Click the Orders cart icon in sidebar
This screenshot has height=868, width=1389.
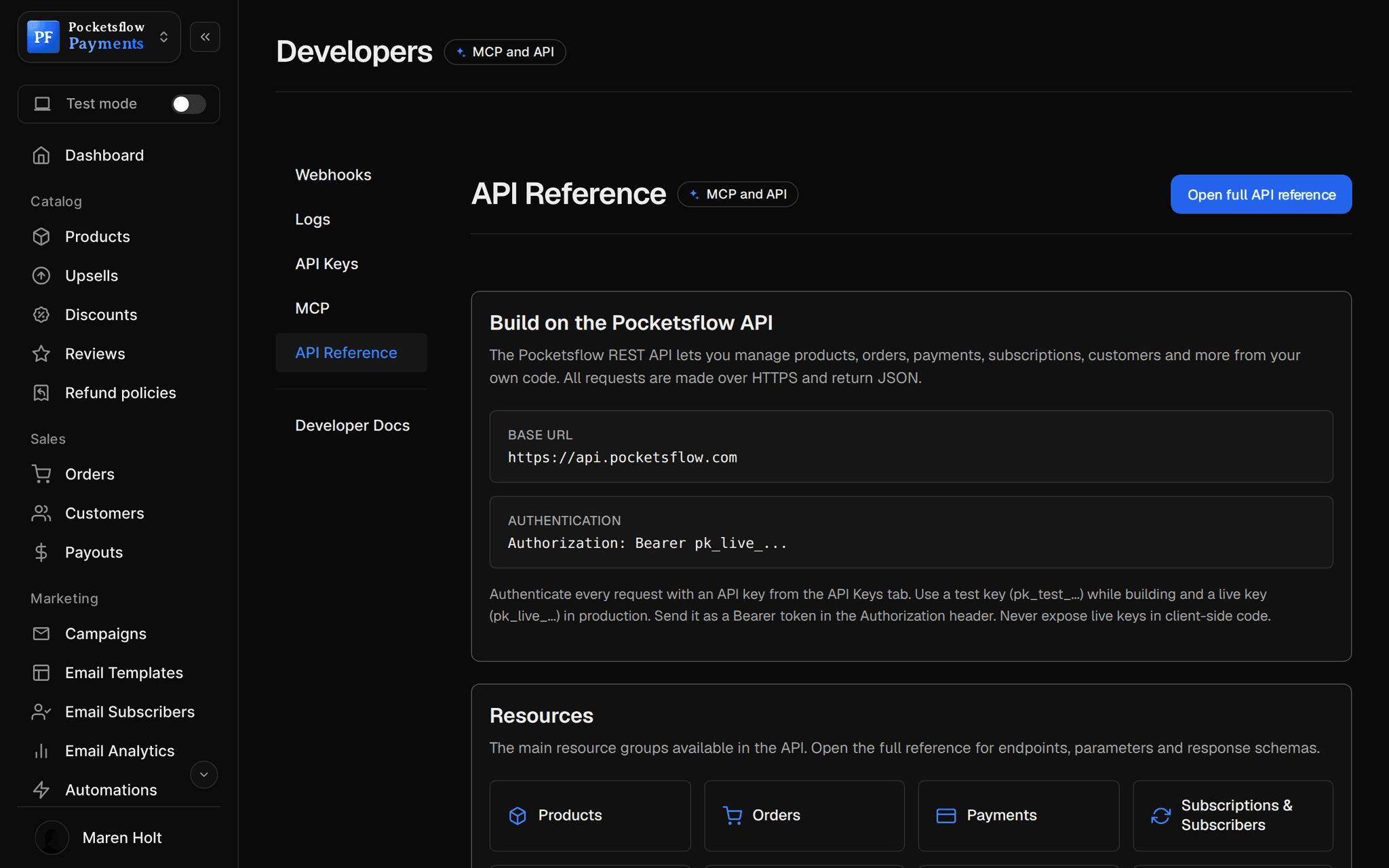[x=41, y=474]
